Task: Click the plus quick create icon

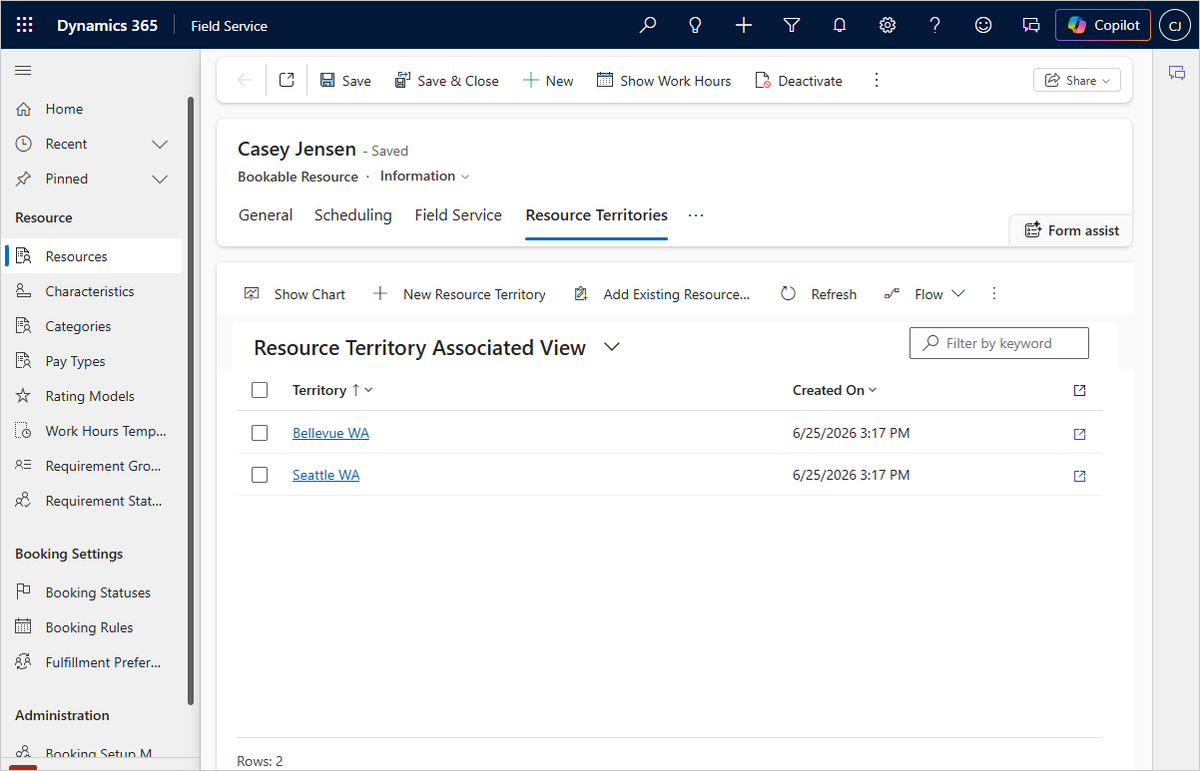Action: pyautogui.click(x=744, y=25)
